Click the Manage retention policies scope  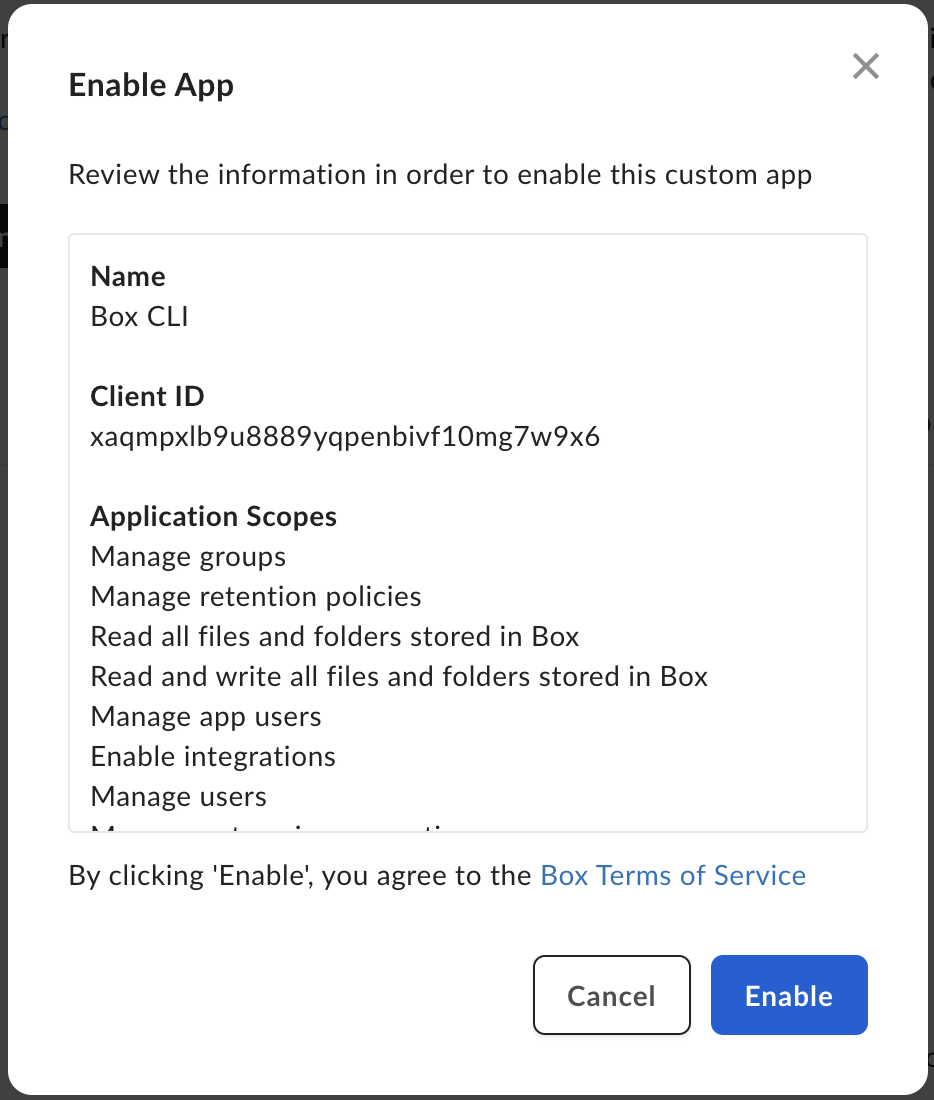click(x=256, y=597)
